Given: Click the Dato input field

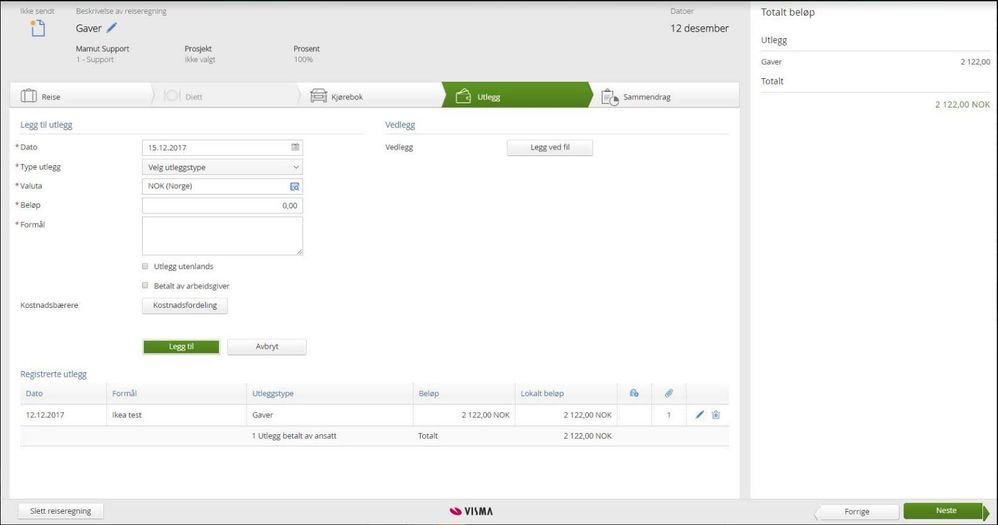Looking at the screenshot, I should pos(222,147).
